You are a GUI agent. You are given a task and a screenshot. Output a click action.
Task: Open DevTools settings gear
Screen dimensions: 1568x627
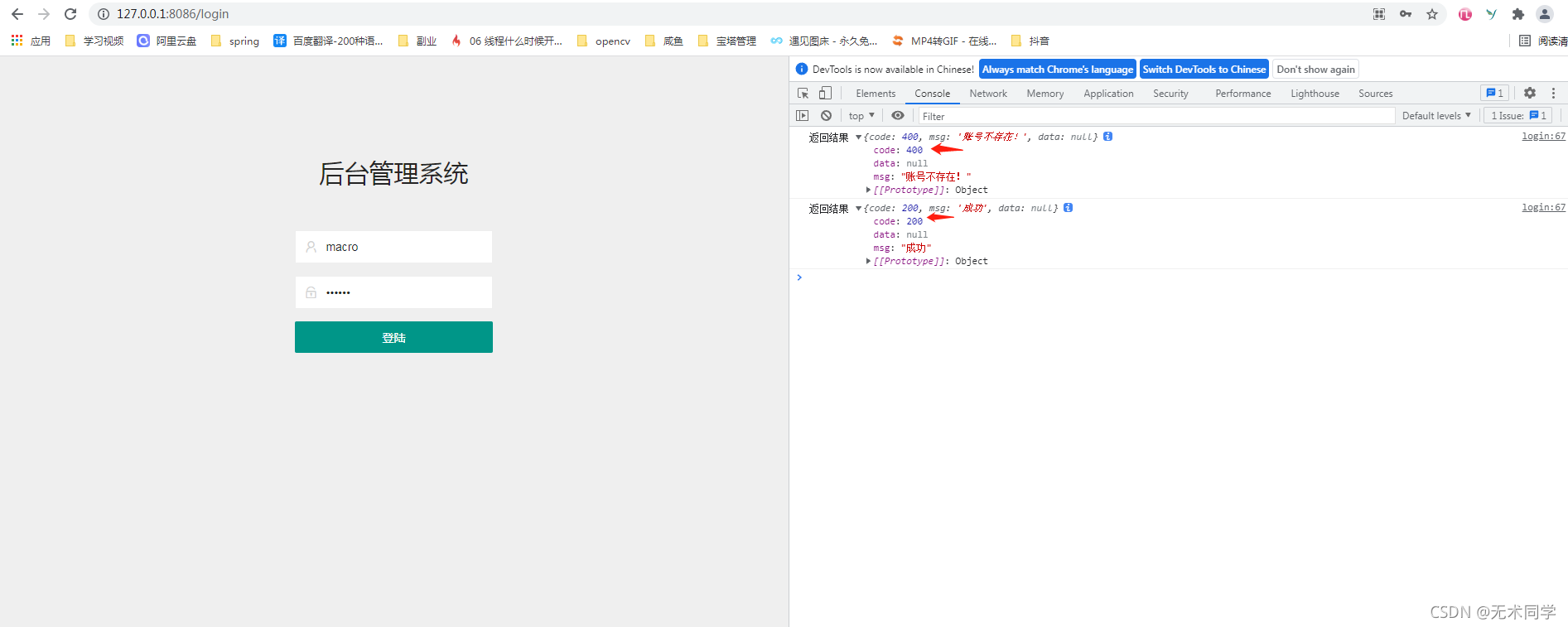point(1530,94)
